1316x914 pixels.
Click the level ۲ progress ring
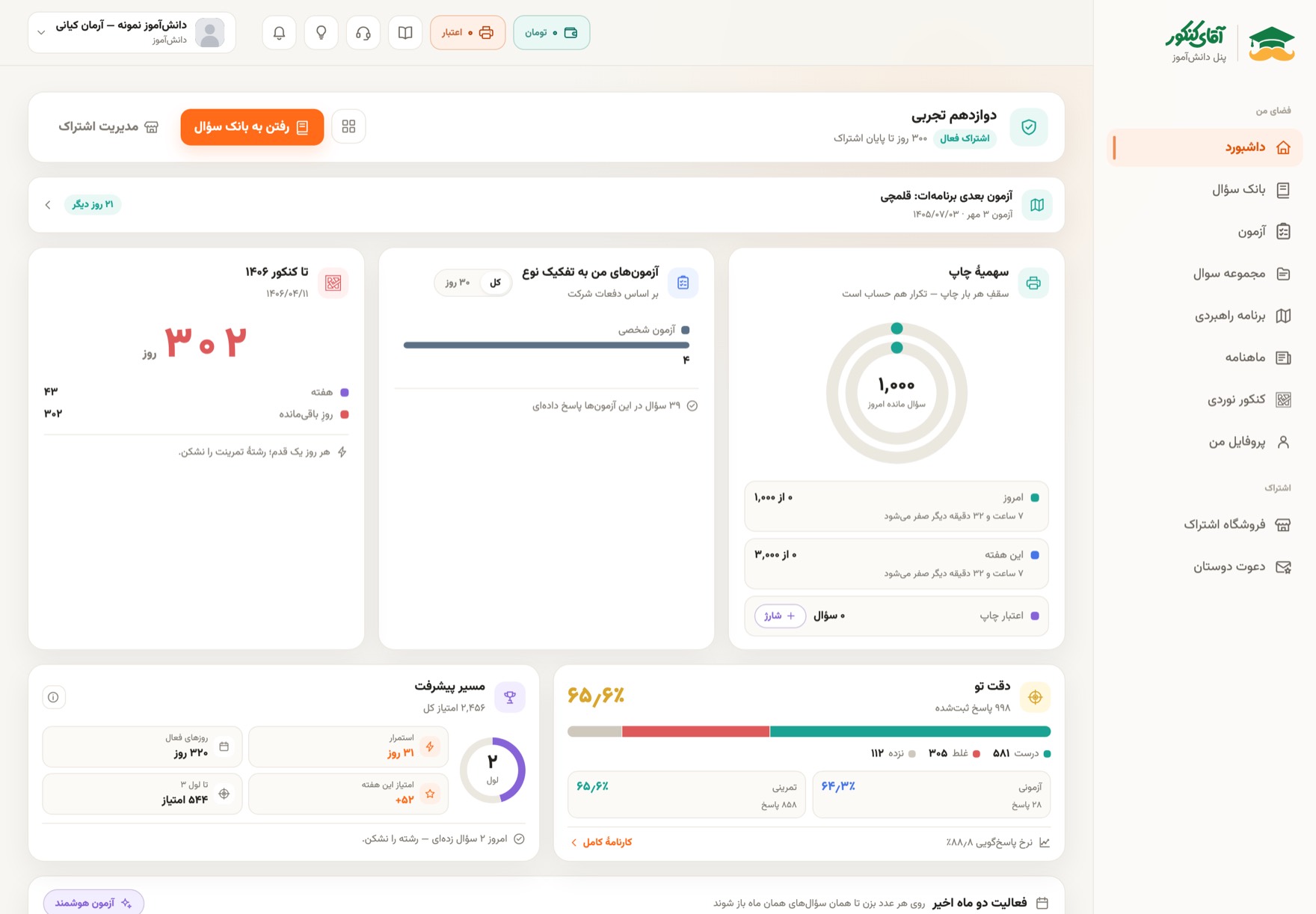point(492,770)
